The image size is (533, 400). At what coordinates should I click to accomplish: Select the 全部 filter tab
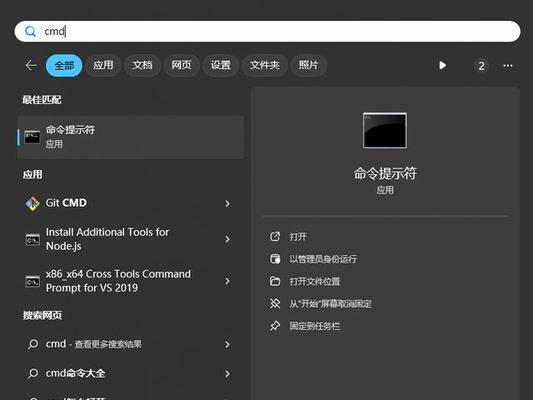[x=64, y=65]
